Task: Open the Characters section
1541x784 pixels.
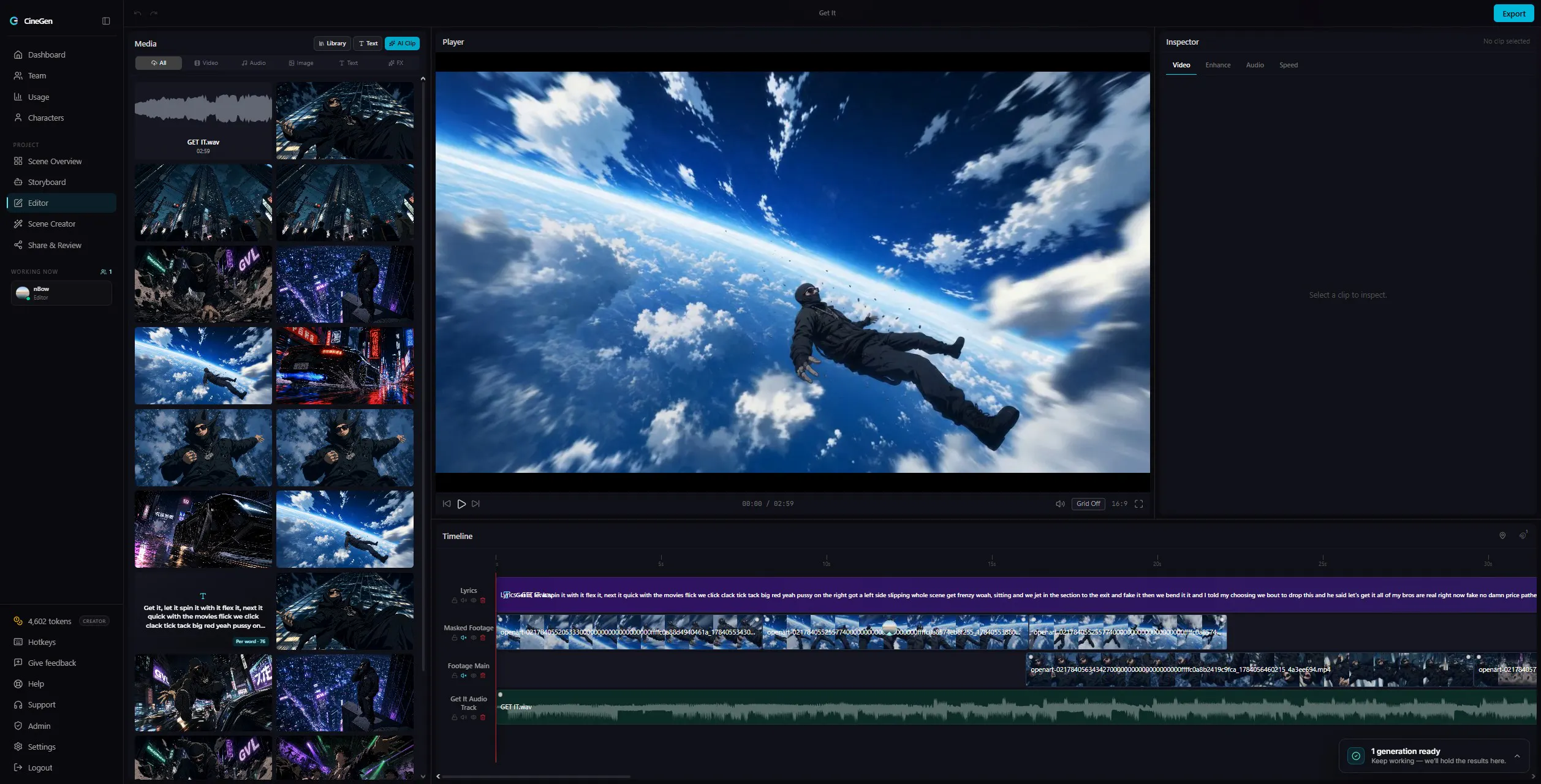Action: tap(61, 118)
